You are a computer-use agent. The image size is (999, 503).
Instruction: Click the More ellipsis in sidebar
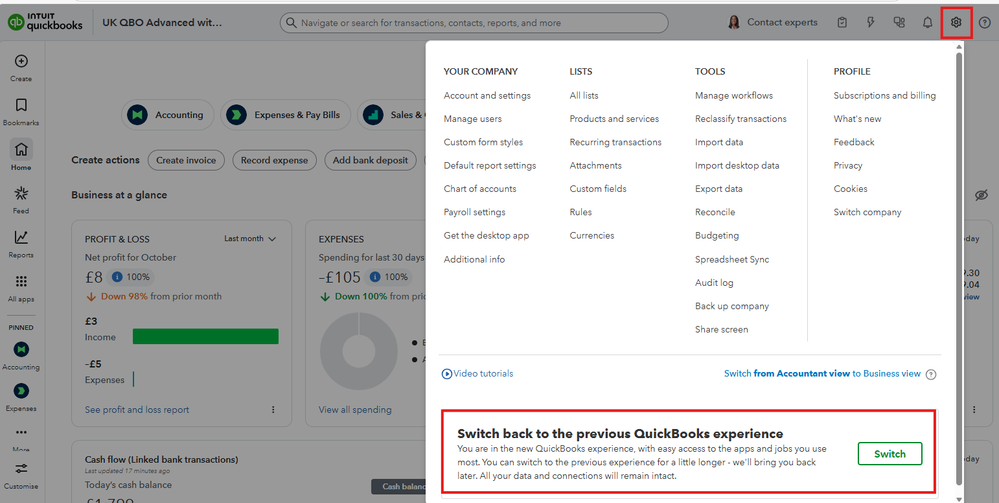tap(21, 432)
